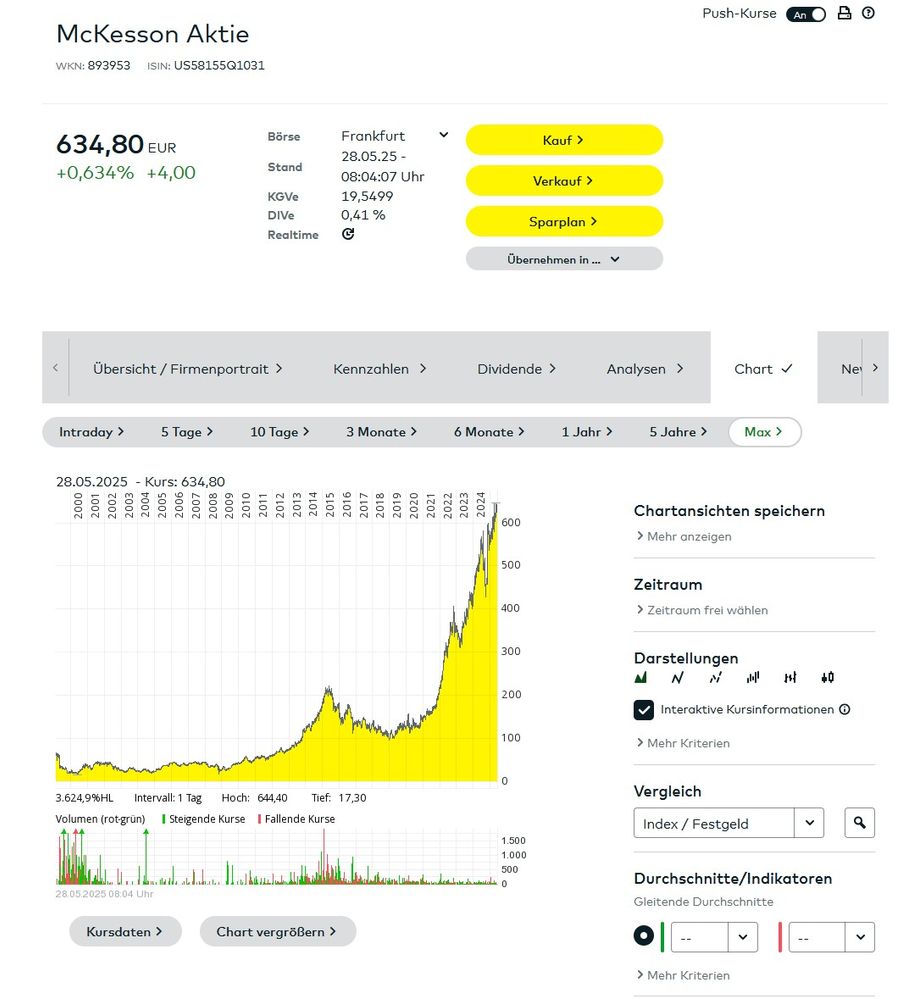Viewport: 897px width, 999px height.
Task: Select the Gleitende Durchschnitte radio button
Action: (x=644, y=937)
